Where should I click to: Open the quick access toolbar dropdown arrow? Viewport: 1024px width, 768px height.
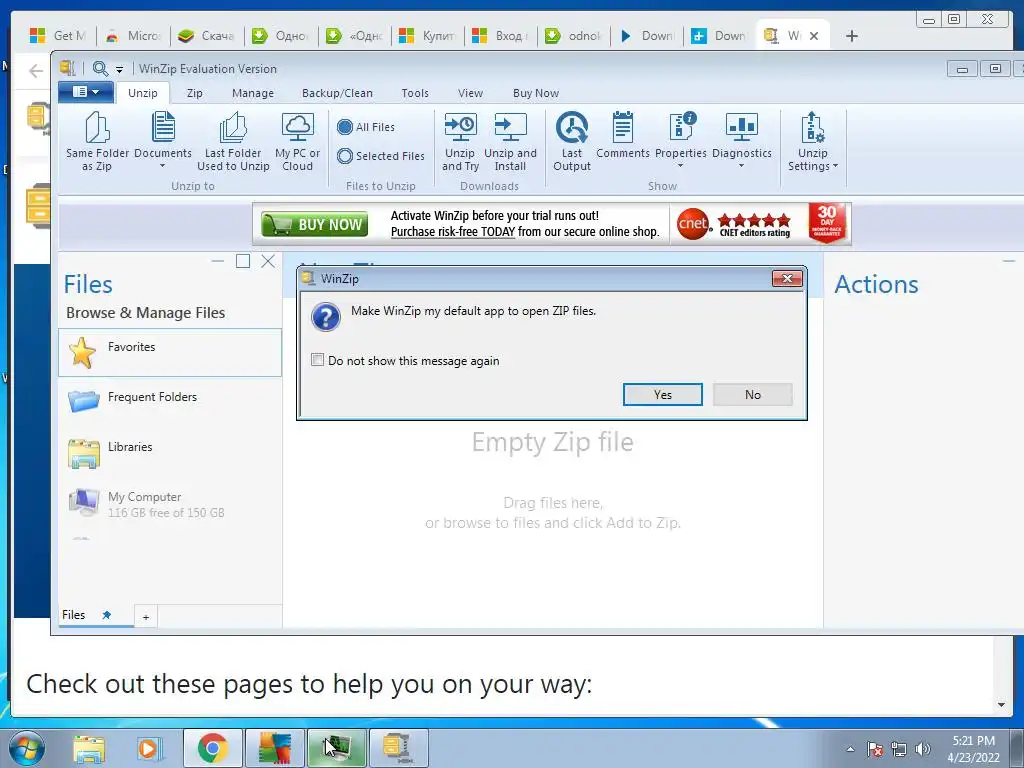[x=119, y=69]
